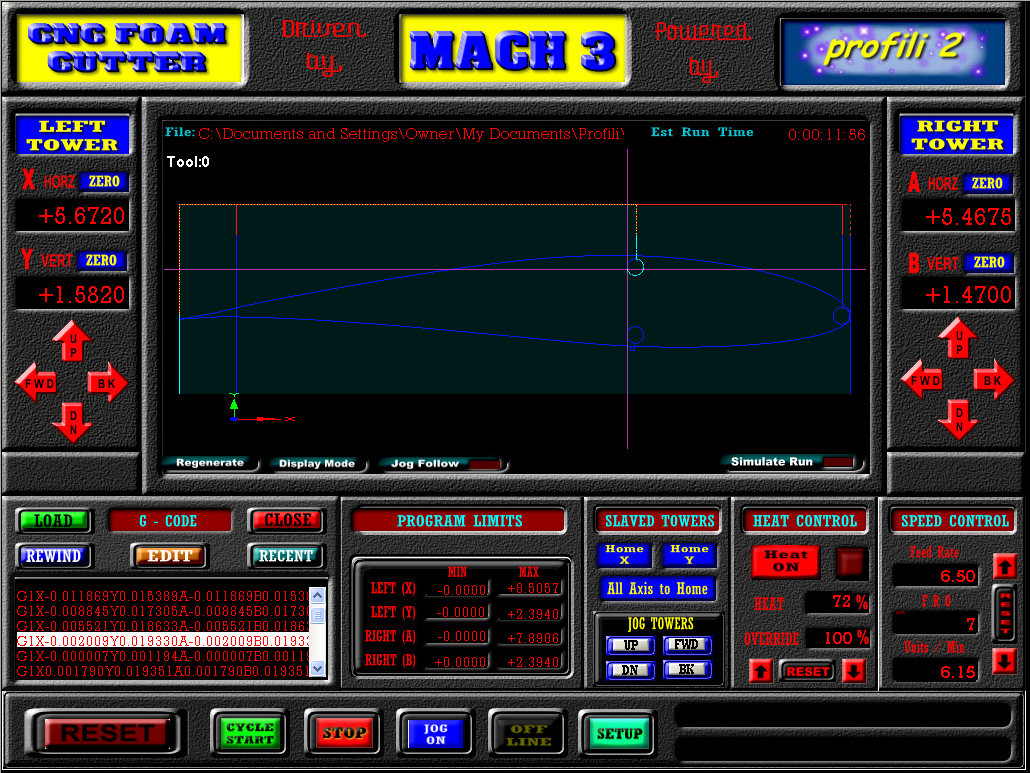
Task: Click the vertical speed RESET button
Action: (1004, 613)
